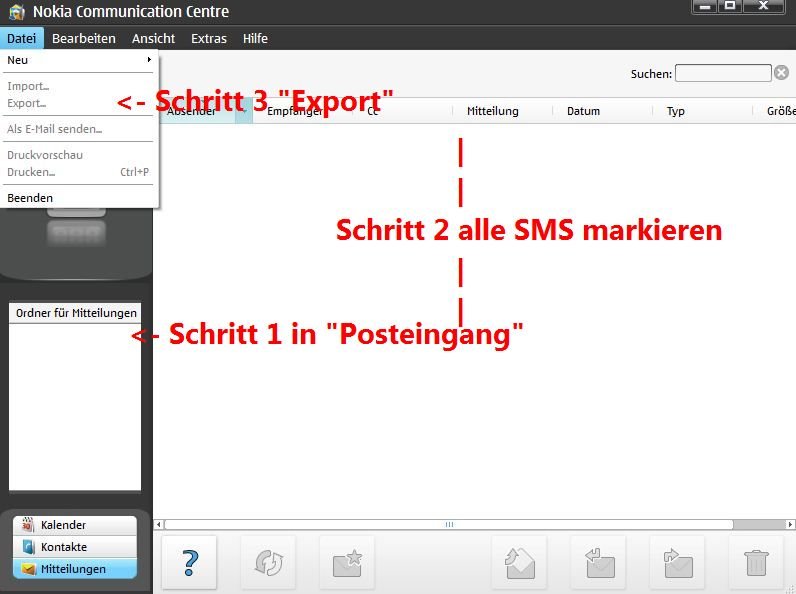
Task: Close the Nokia Communication Centre window
Action: [764, 6]
